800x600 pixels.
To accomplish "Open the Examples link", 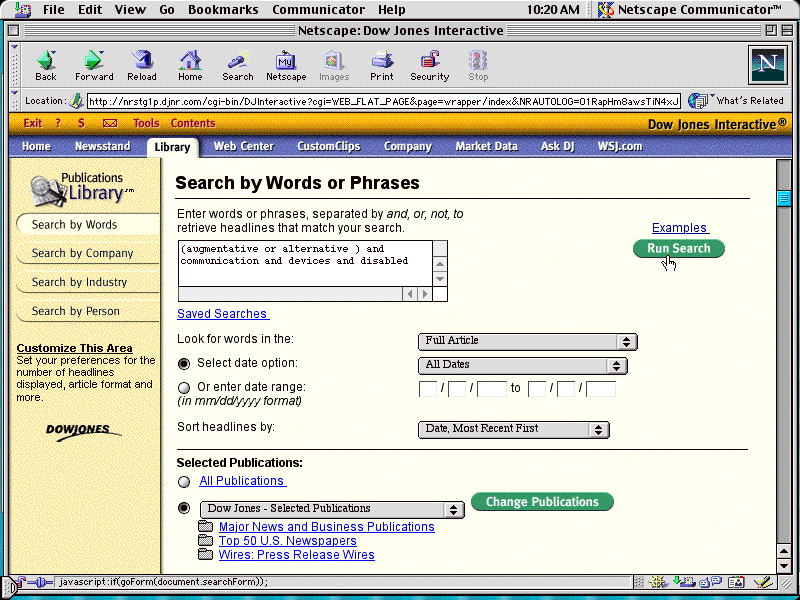I will pyautogui.click(x=680, y=228).
